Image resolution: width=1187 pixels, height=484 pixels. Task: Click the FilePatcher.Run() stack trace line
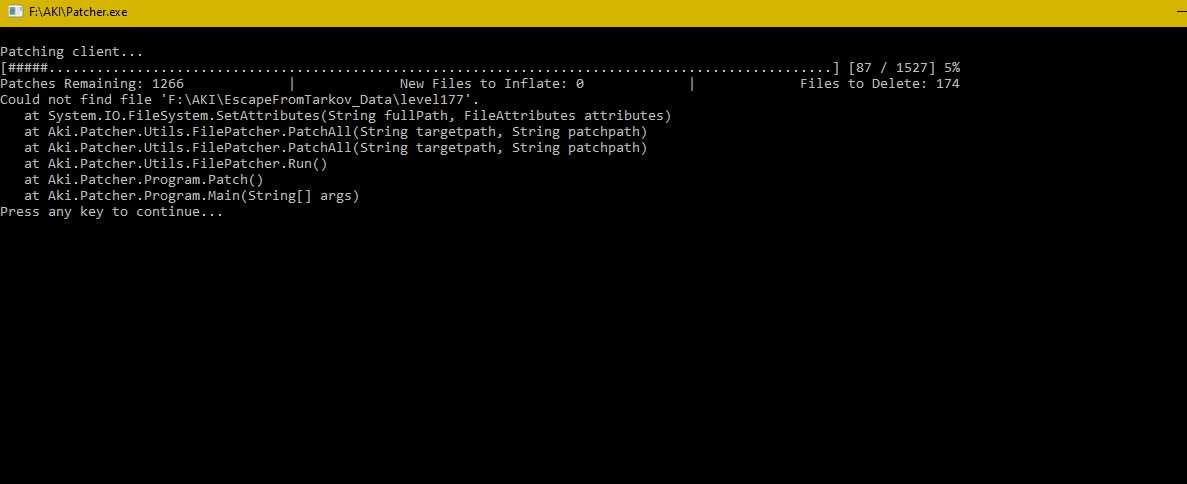[176, 164]
